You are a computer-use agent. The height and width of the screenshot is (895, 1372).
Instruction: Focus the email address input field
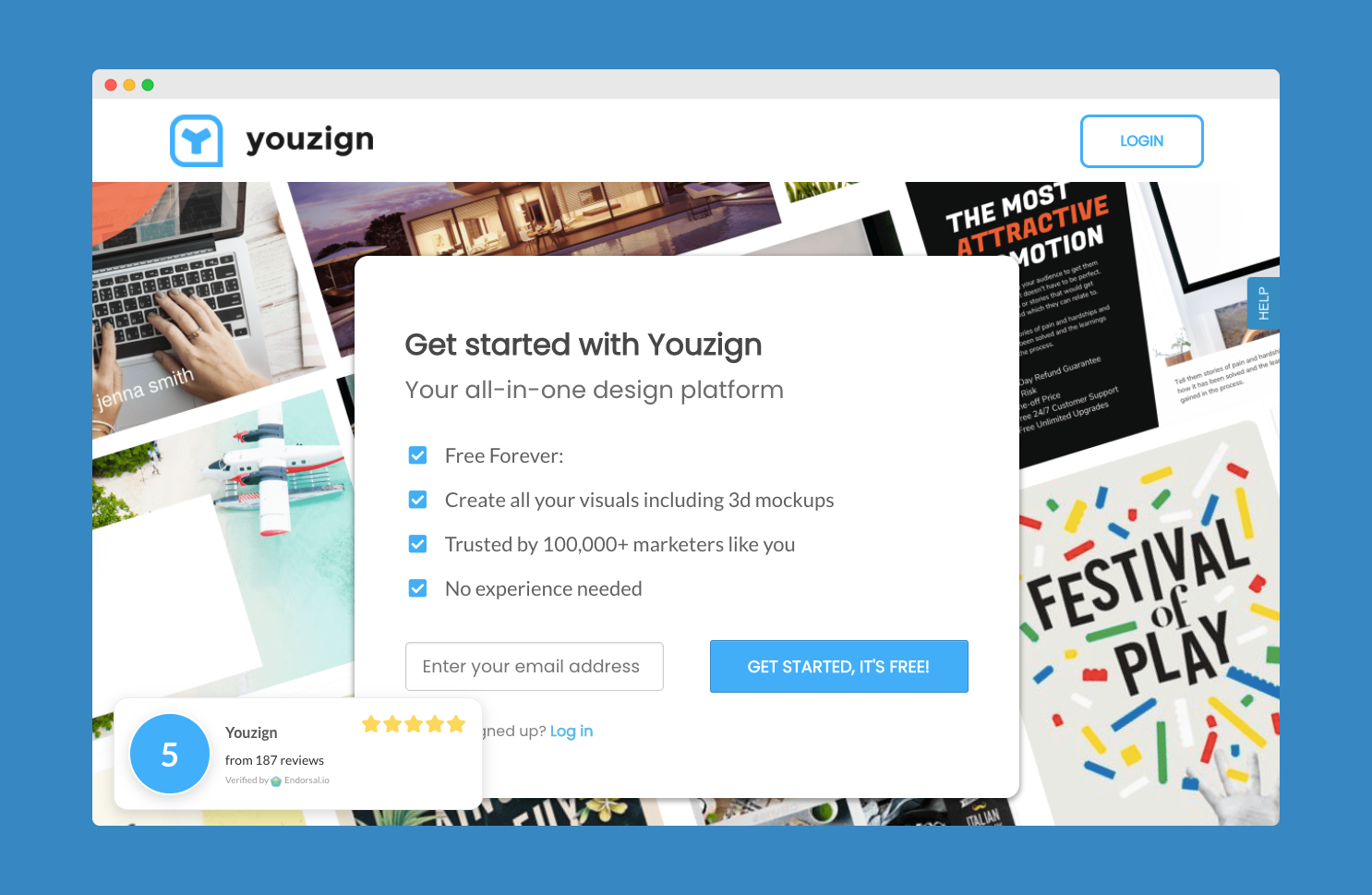[x=535, y=666]
